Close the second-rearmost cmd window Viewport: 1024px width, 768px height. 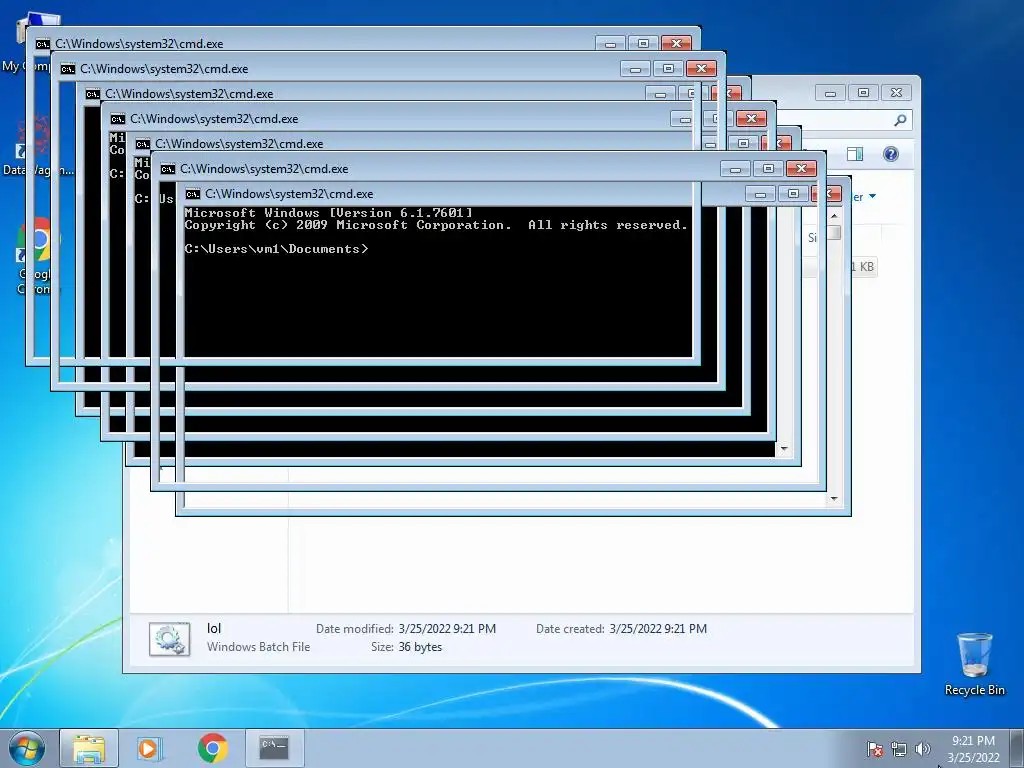[x=701, y=69]
